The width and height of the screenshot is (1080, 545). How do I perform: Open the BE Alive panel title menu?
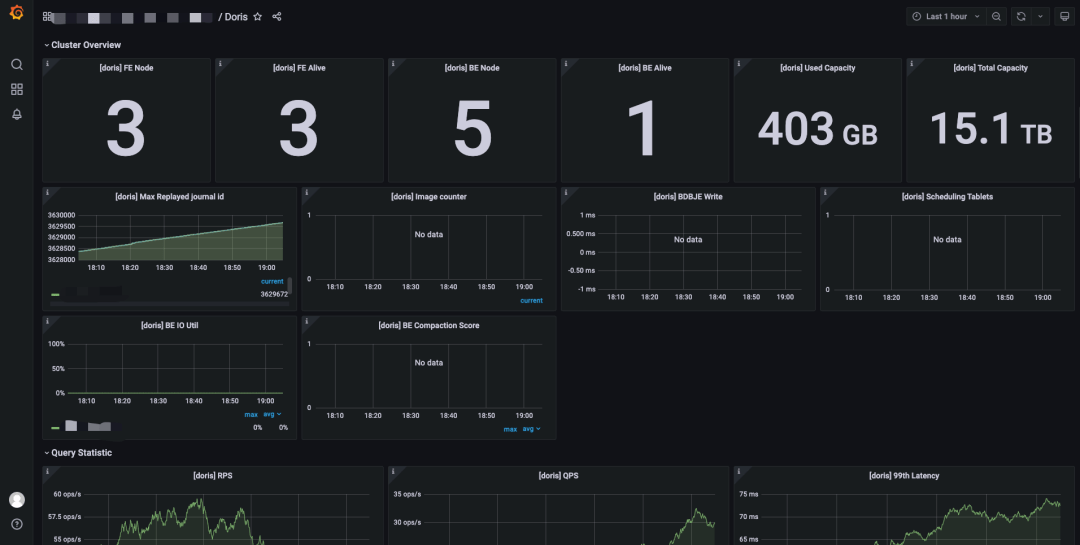pos(645,68)
